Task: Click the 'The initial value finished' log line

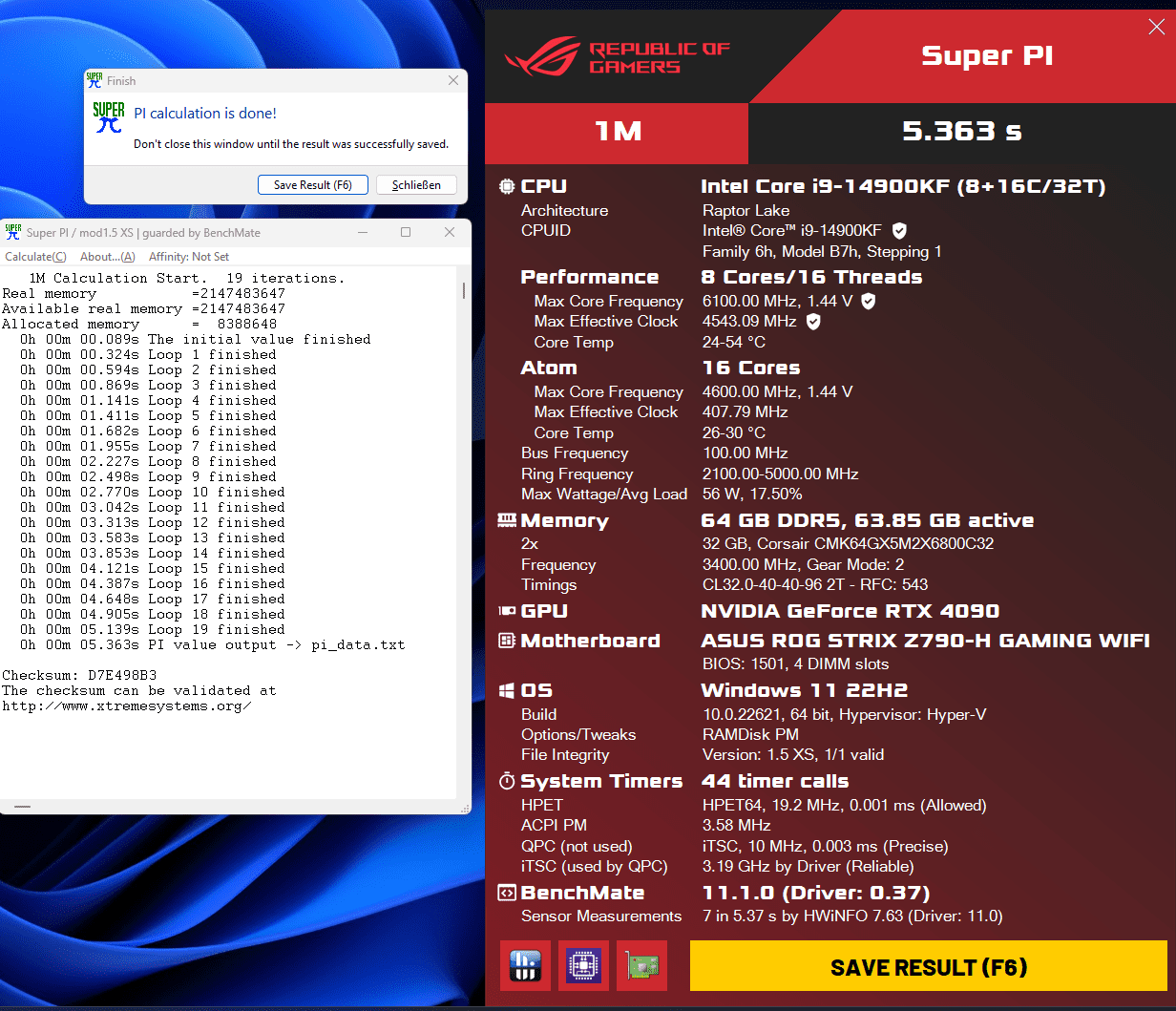Action: point(196,339)
